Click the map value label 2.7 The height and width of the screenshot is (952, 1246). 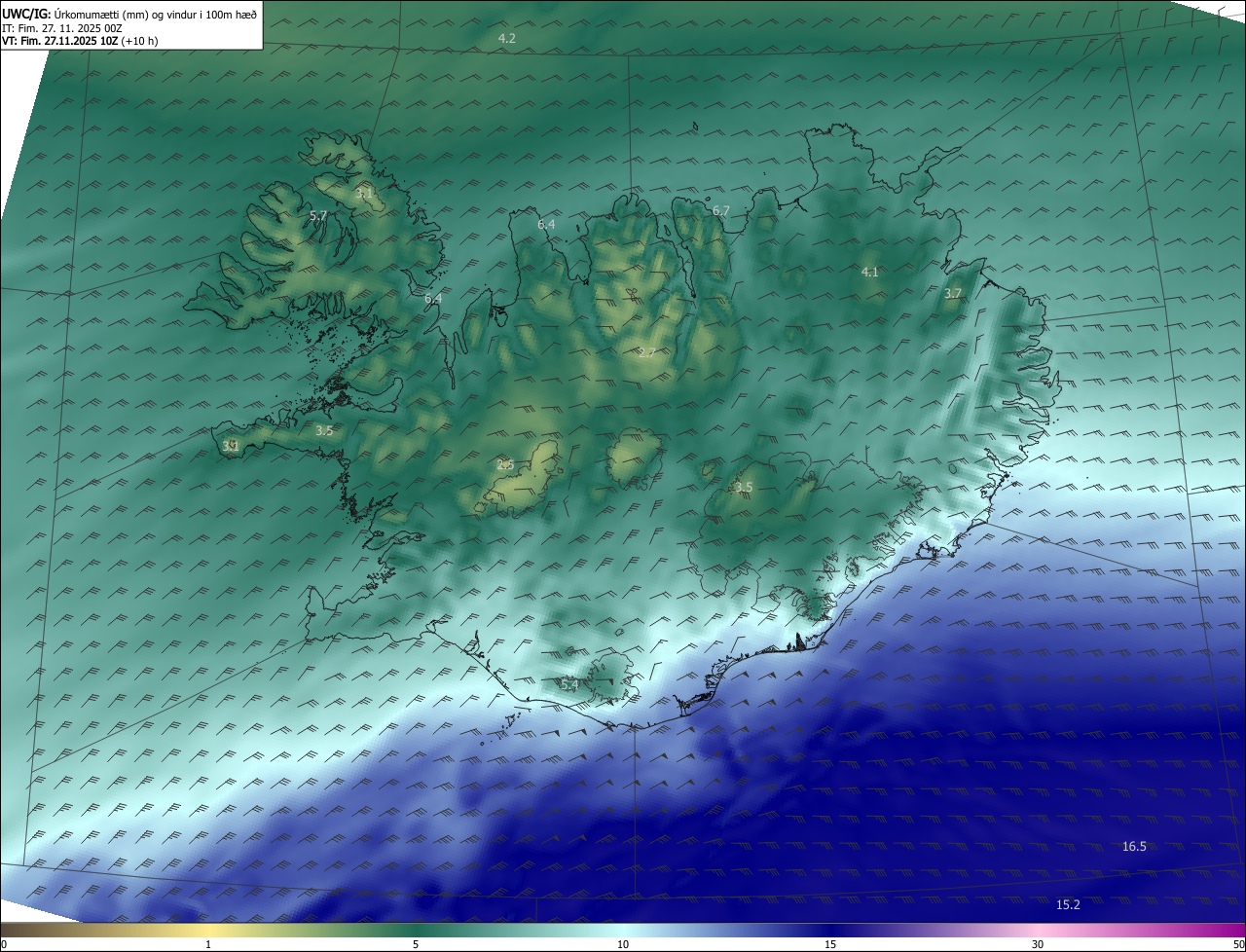pos(646,352)
